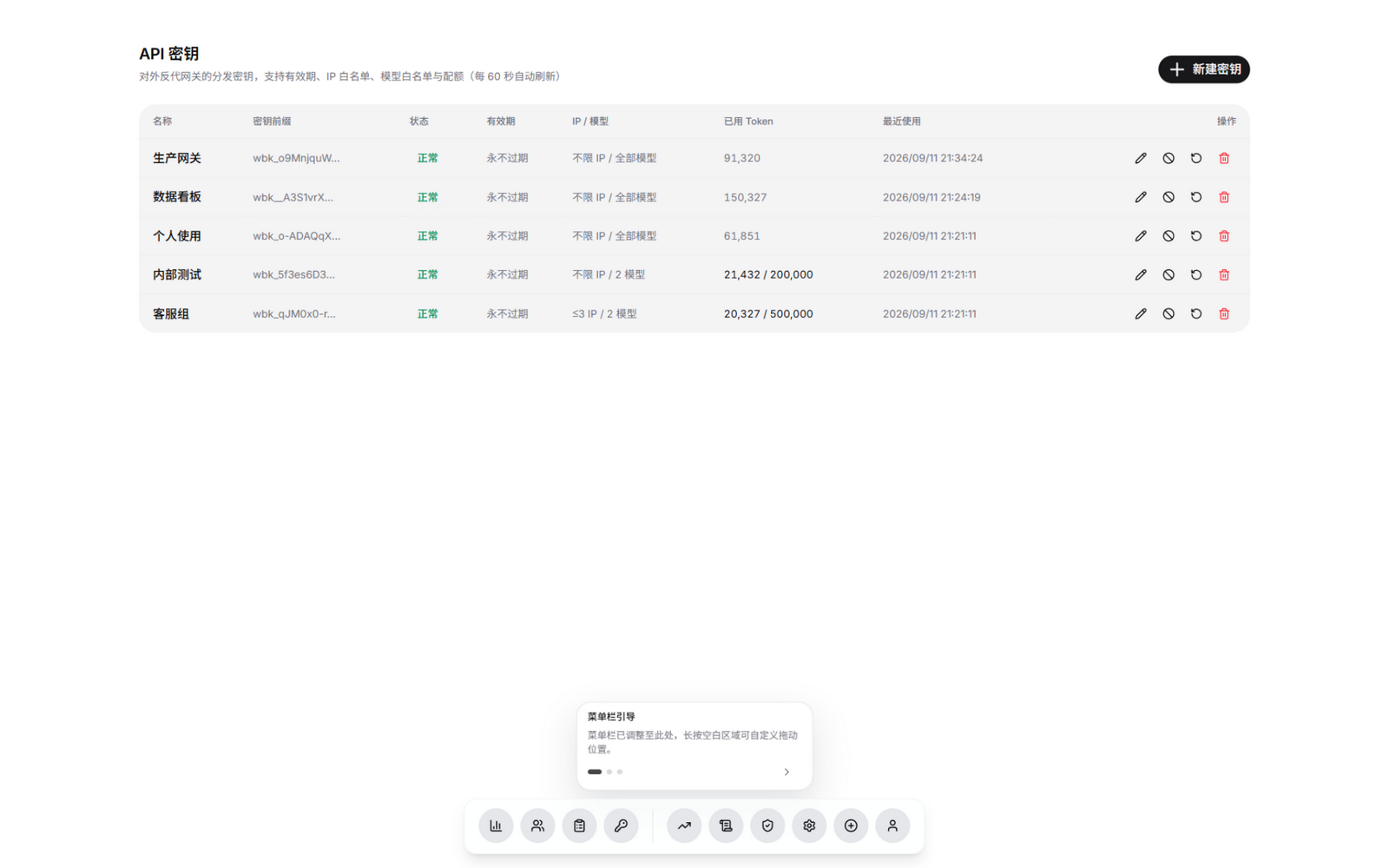Image resolution: width=1389 pixels, height=868 pixels.
Task: Open the trending arrow menu icon
Action: pos(684,825)
